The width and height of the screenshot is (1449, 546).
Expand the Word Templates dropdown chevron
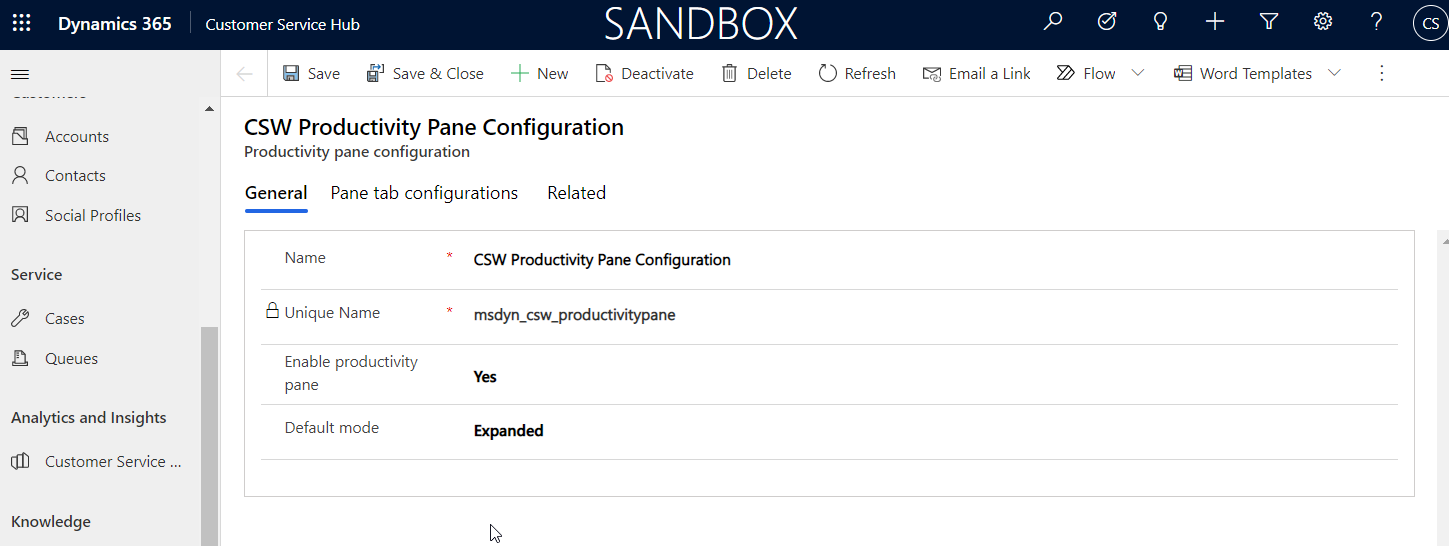(x=1334, y=73)
